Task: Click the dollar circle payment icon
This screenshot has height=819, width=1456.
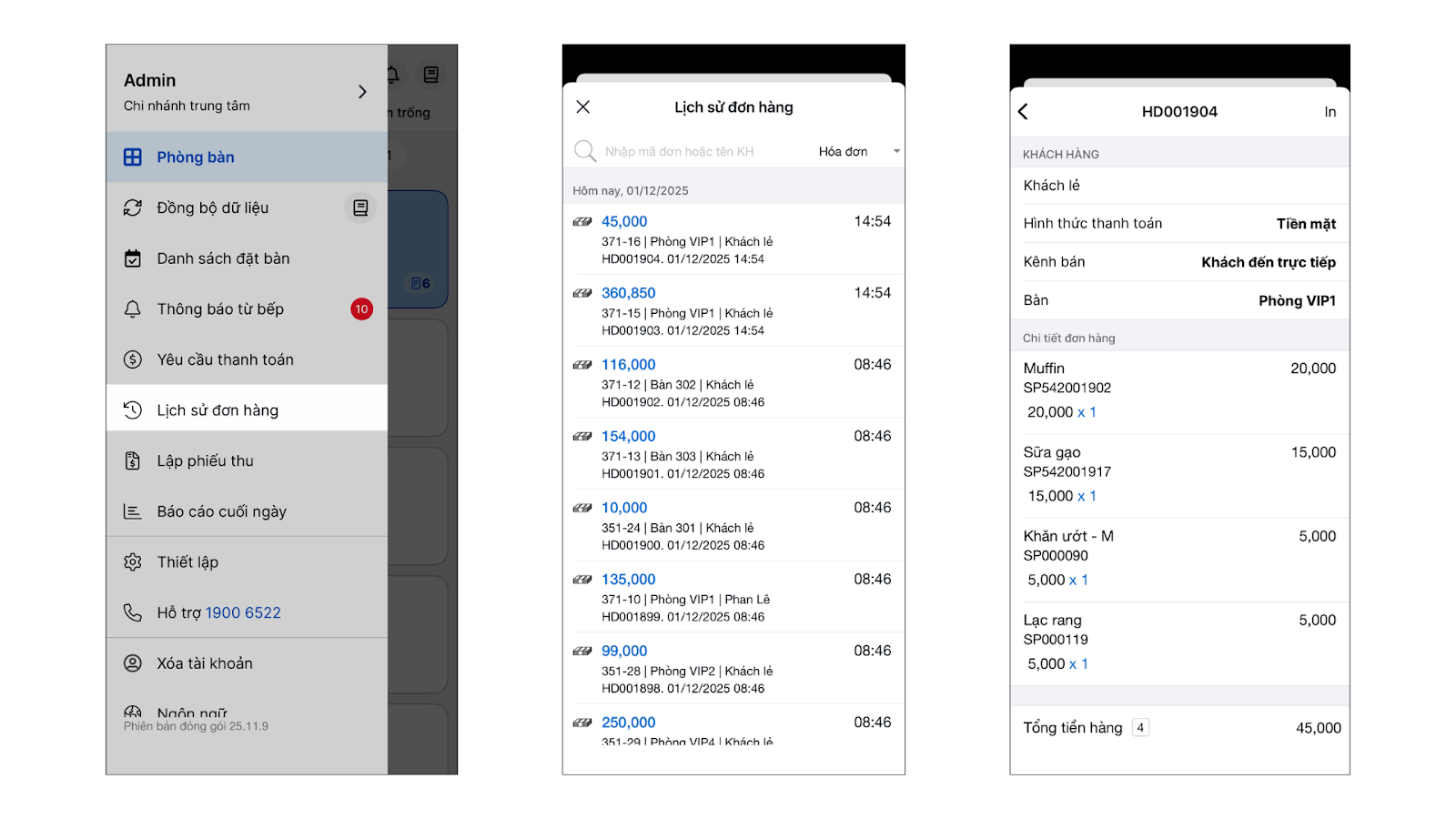Action: 133,359
